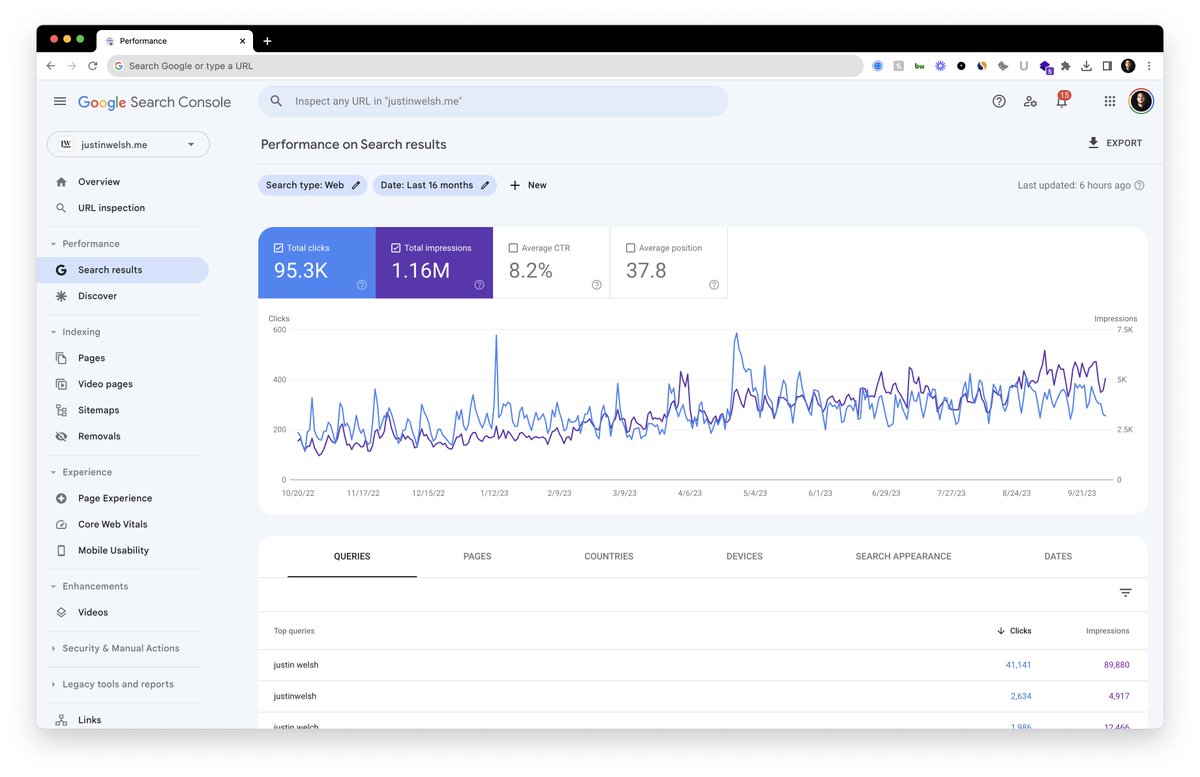The height and width of the screenshot is (777, 1200).
Task: Open the notifications bell icon
Action: tap(1061, 101)
